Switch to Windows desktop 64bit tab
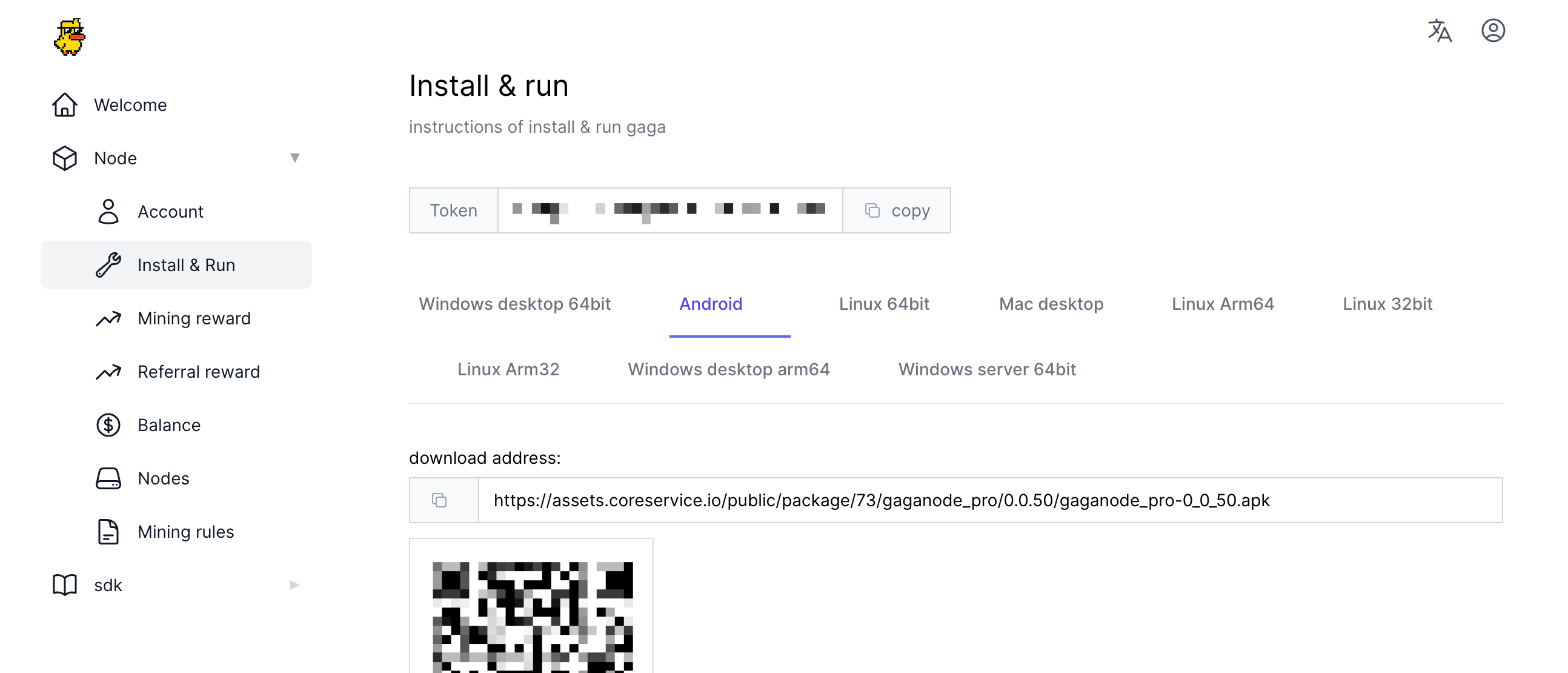The image size is (1568, 673). 514,304
